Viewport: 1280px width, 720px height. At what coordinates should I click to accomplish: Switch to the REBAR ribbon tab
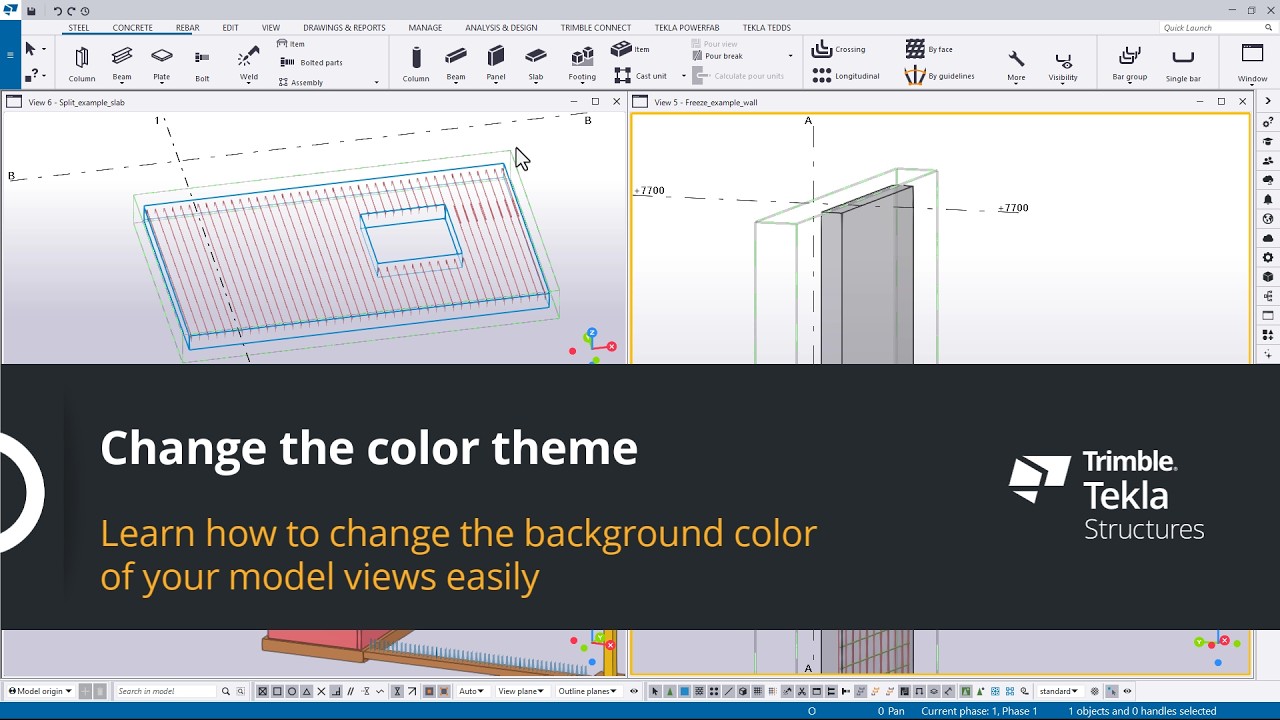(187, 28)
